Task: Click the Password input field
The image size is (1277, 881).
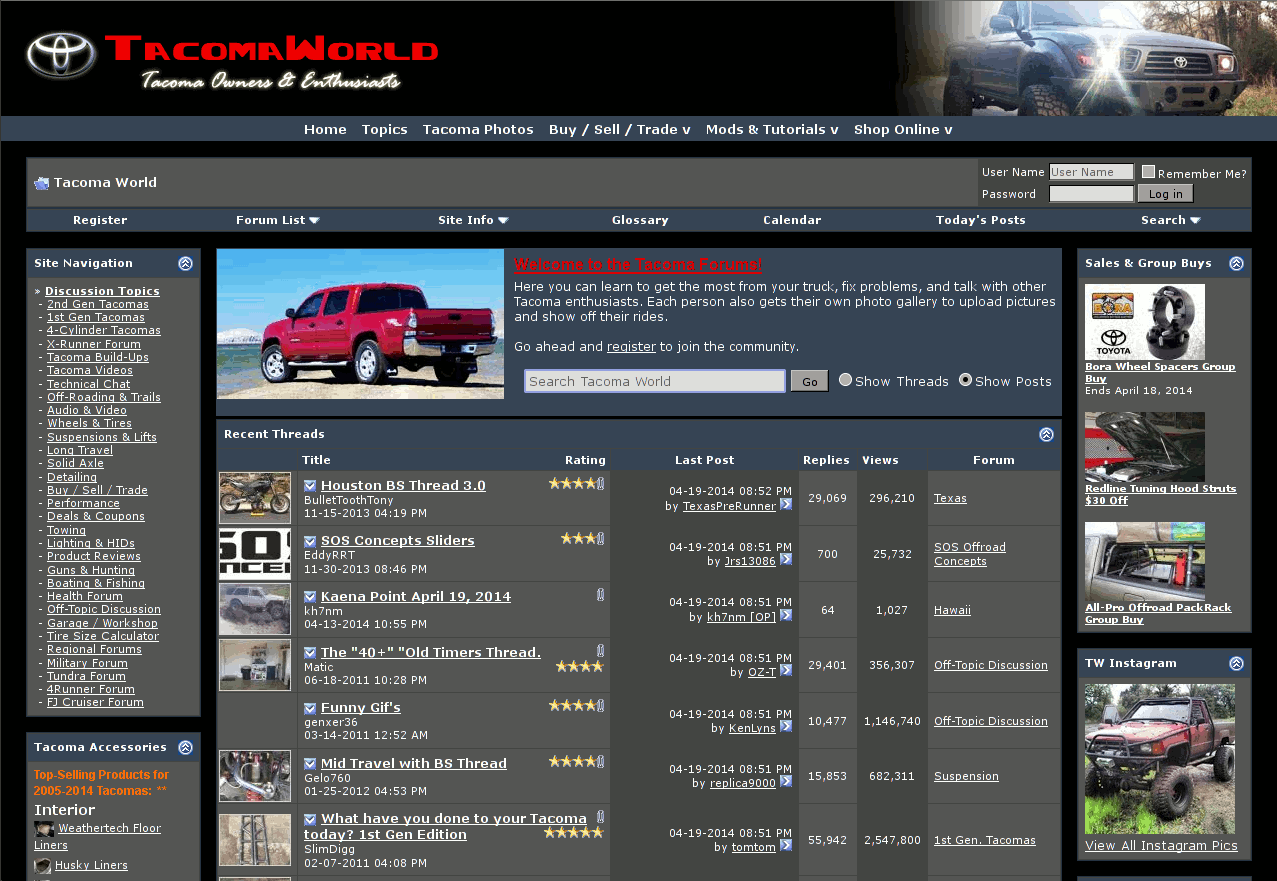Action: [1091, 194]
